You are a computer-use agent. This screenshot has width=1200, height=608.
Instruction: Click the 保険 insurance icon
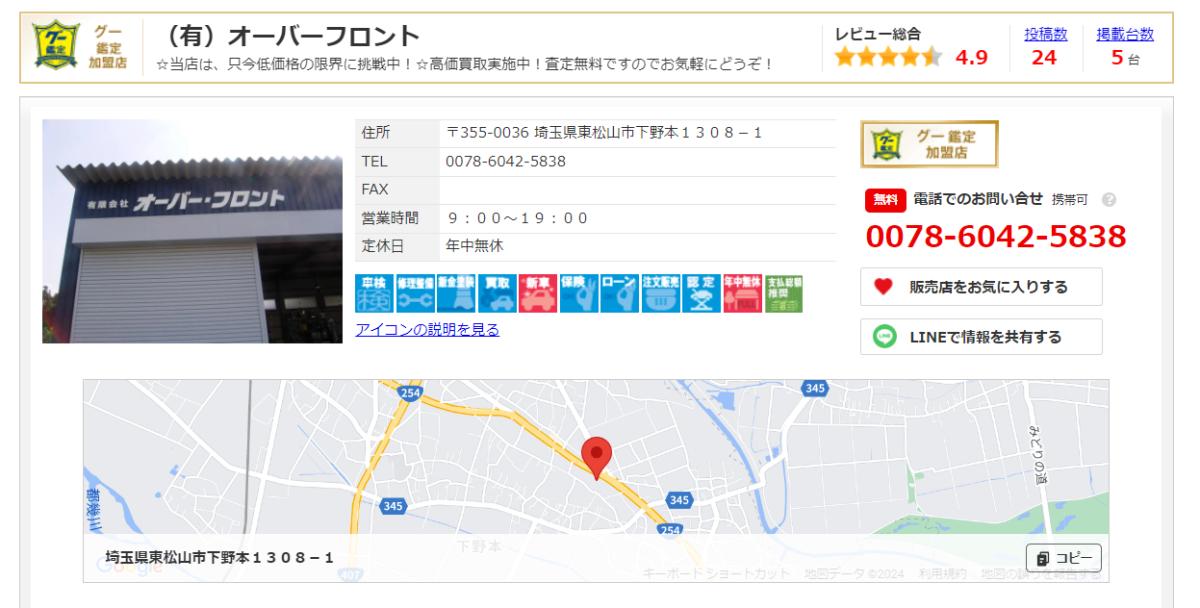[x=579, y=293]
